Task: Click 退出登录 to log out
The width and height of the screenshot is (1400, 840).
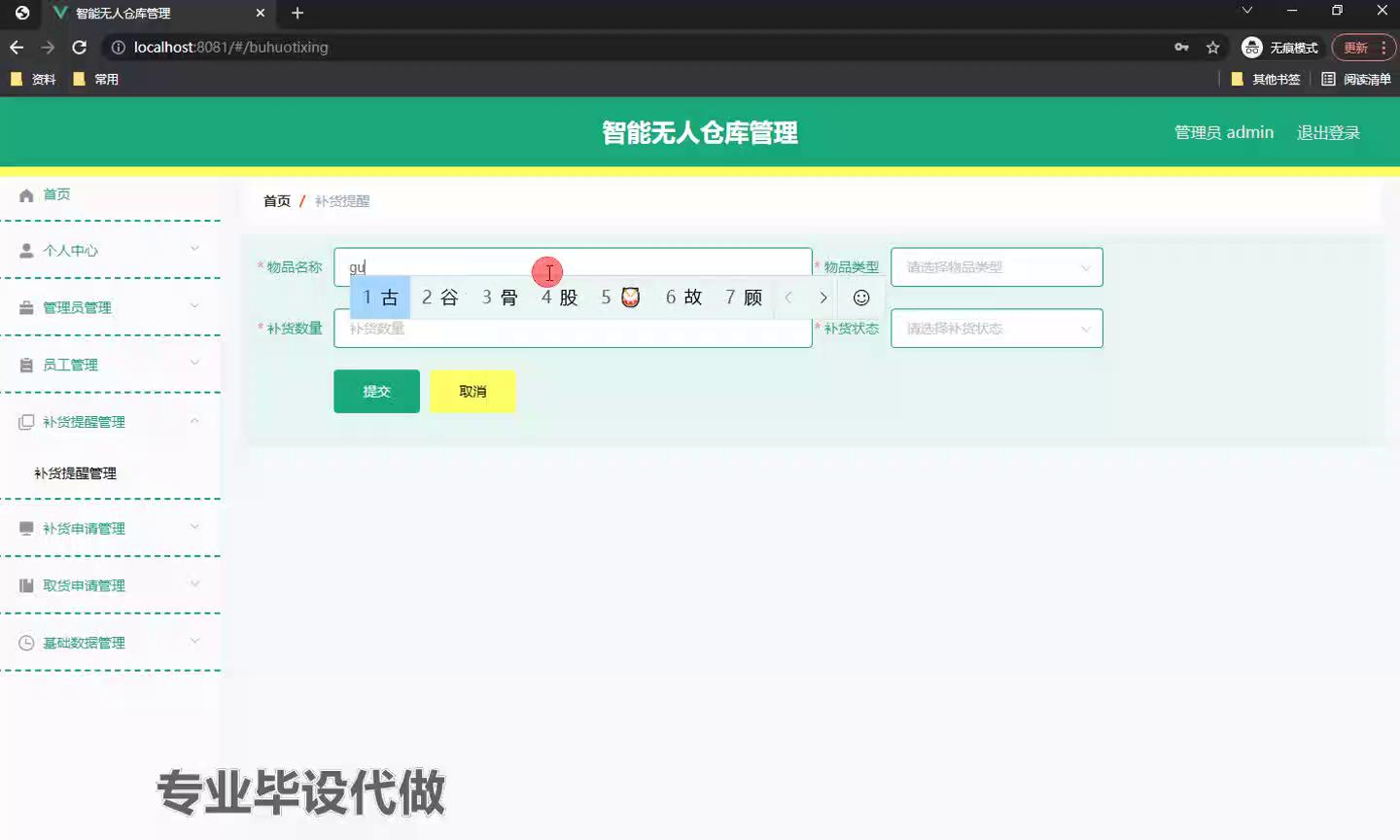Action: coord(1327,133)
